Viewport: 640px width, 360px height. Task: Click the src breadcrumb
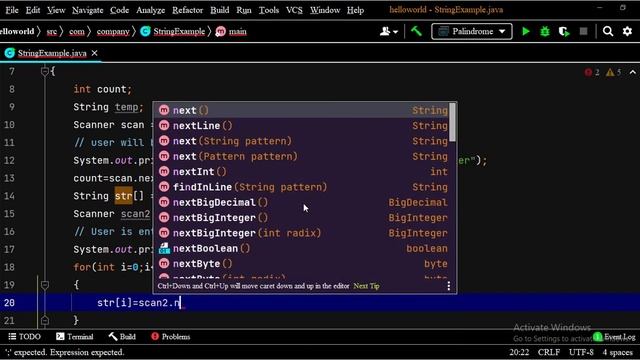(51, 31)
